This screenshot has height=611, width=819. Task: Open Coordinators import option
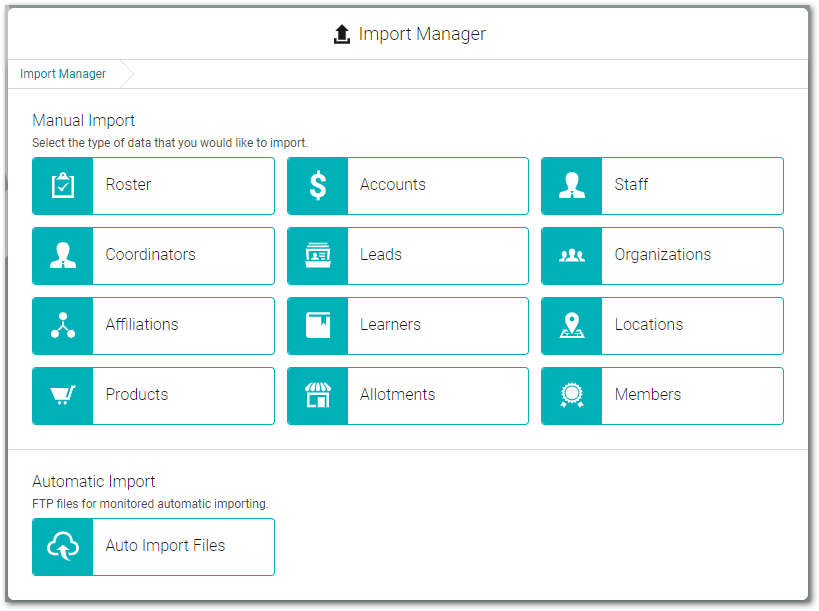point(153,255)
